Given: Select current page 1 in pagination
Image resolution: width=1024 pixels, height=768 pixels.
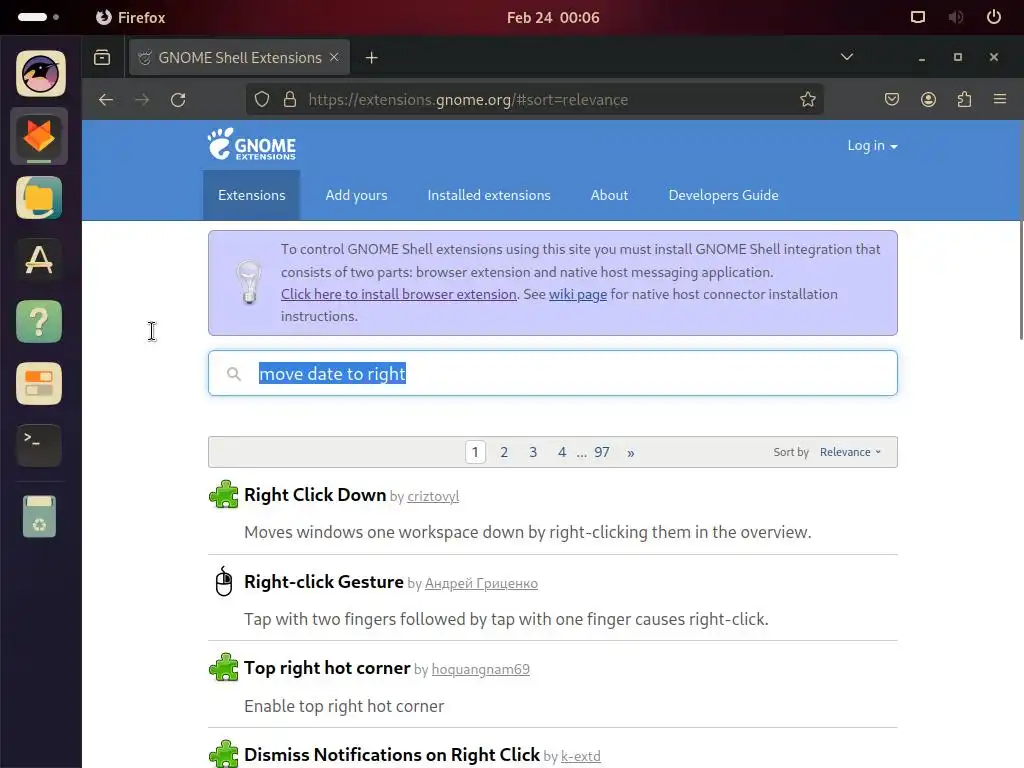Looking at the screenshot, I should 475,452.
